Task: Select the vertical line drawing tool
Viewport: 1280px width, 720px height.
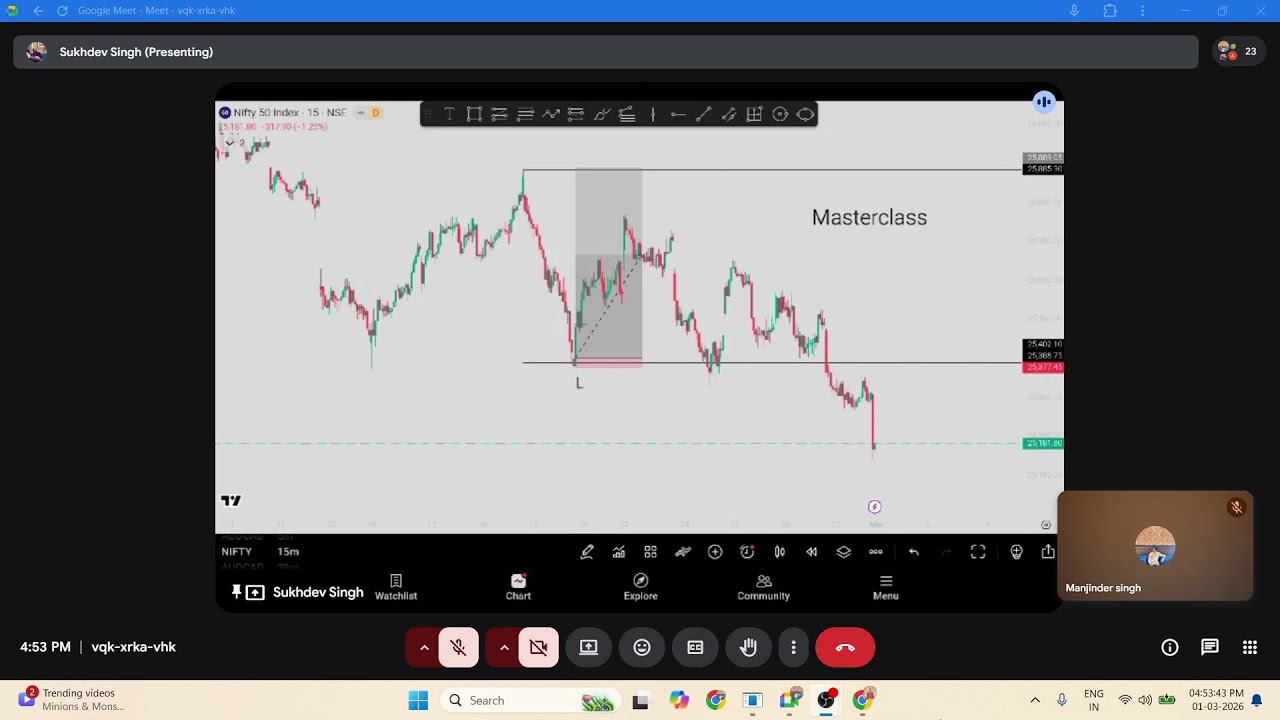Action: click(x=653, y=114)
